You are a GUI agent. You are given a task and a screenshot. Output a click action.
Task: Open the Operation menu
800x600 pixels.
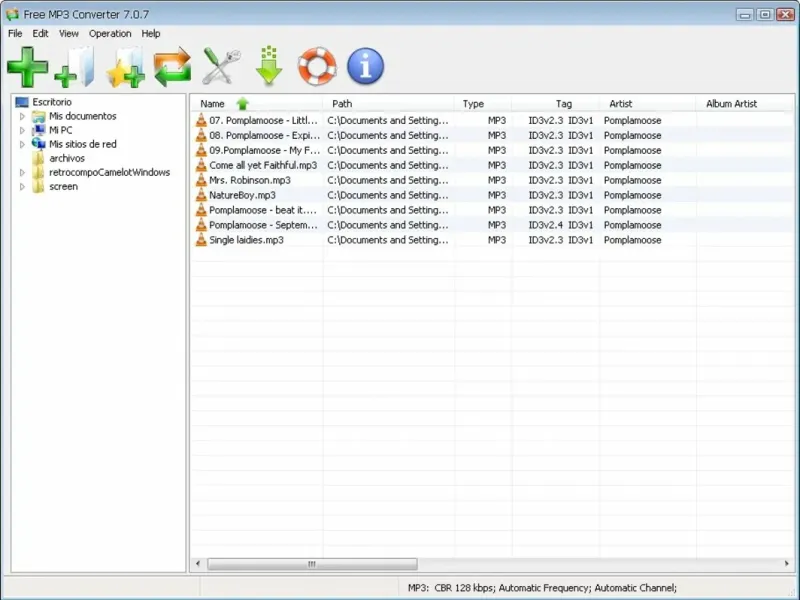tap(110, 34)
